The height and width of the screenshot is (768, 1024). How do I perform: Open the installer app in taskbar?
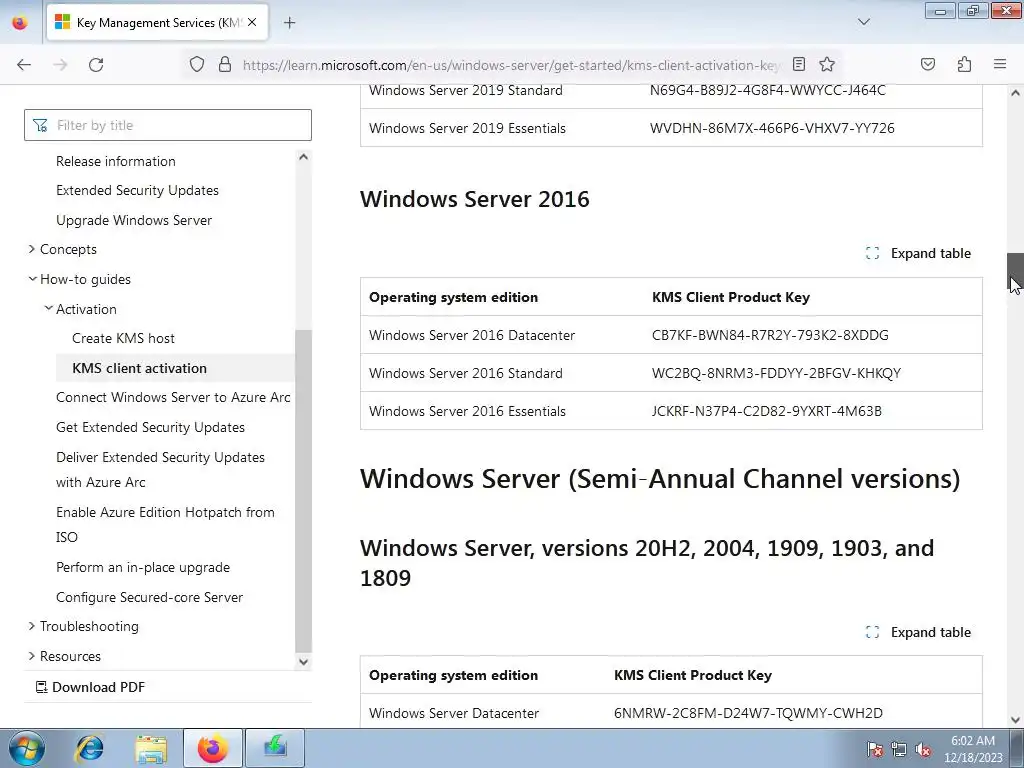point(275,748)
